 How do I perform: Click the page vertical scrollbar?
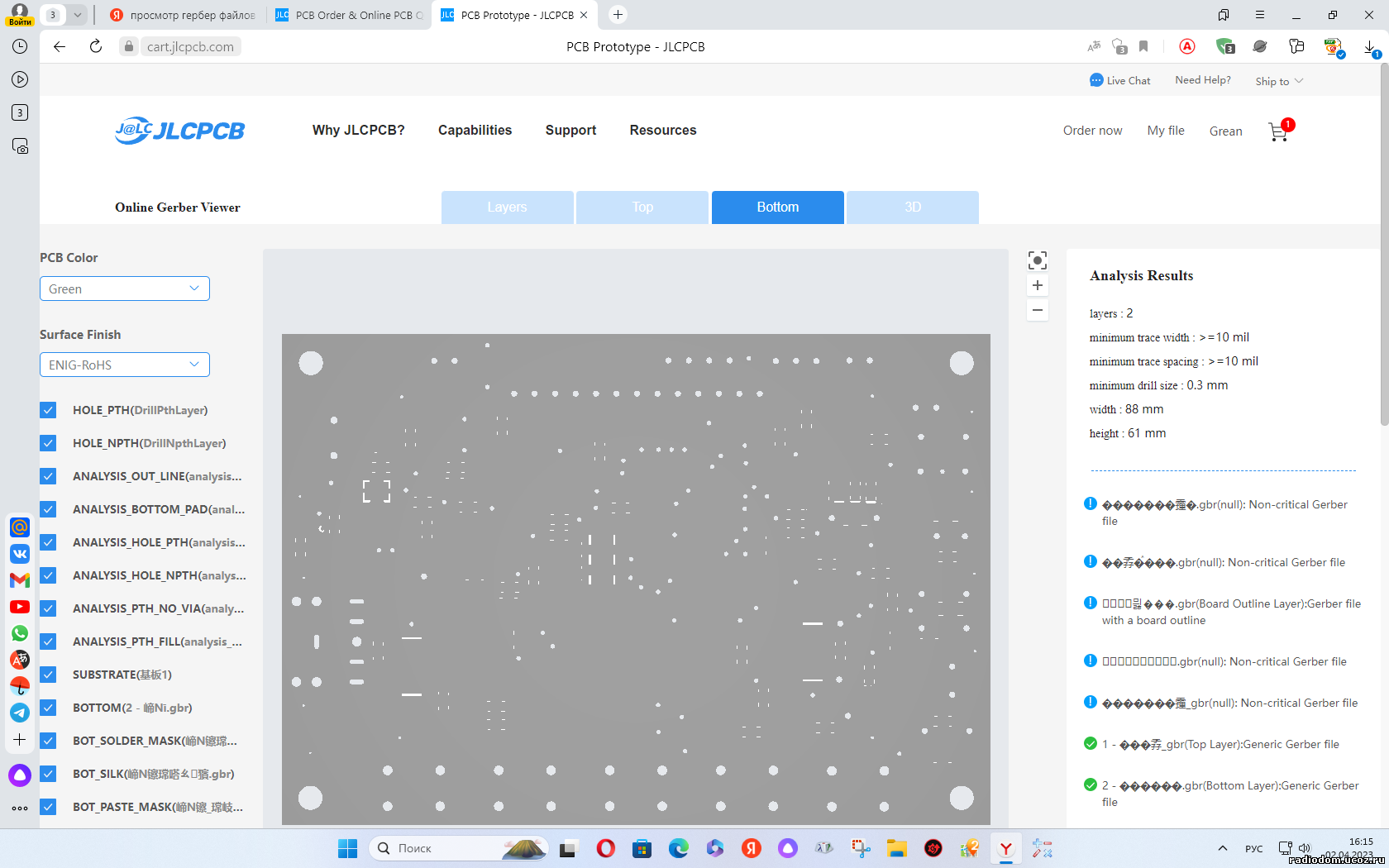coord(1384,244)
